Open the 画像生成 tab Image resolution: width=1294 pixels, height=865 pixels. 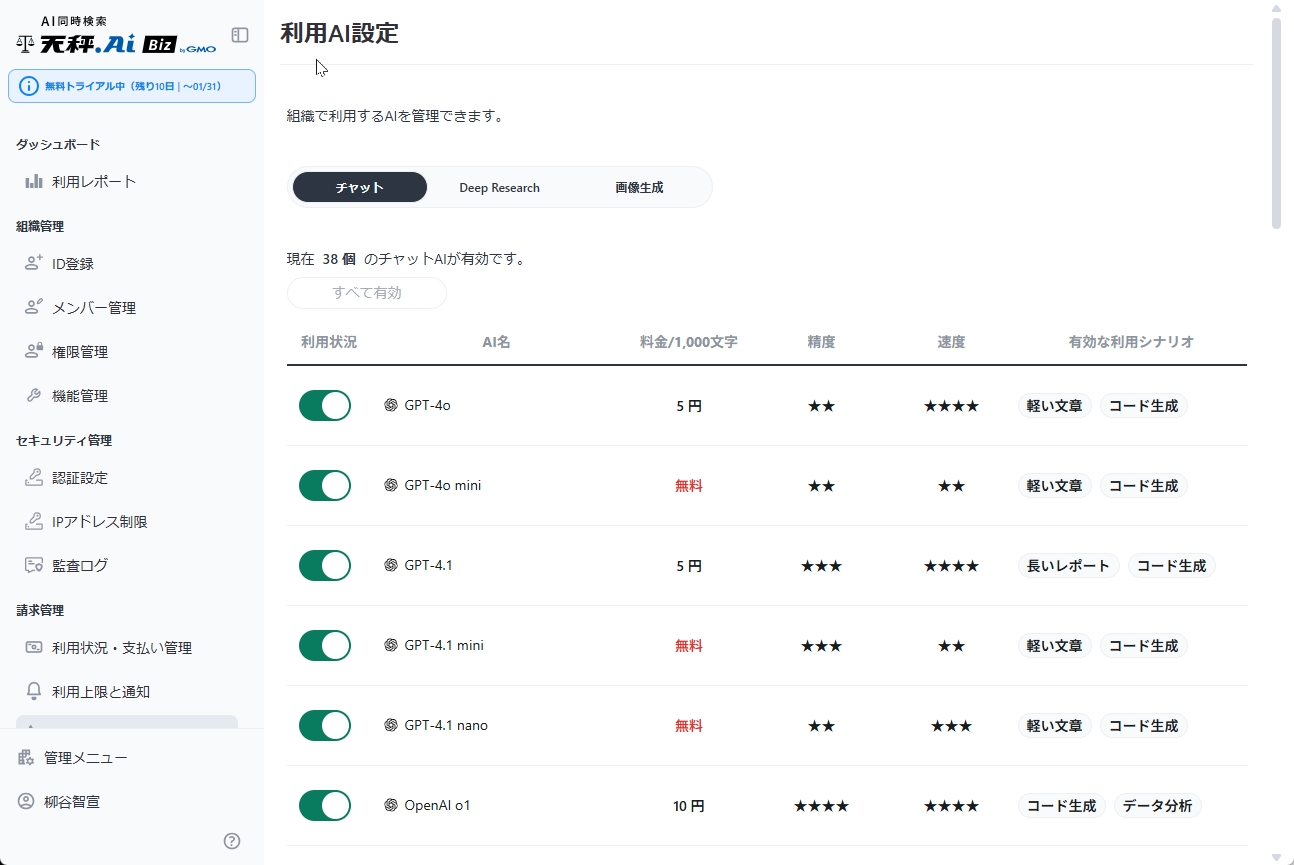pyautogui.click(x=639, y=187)
